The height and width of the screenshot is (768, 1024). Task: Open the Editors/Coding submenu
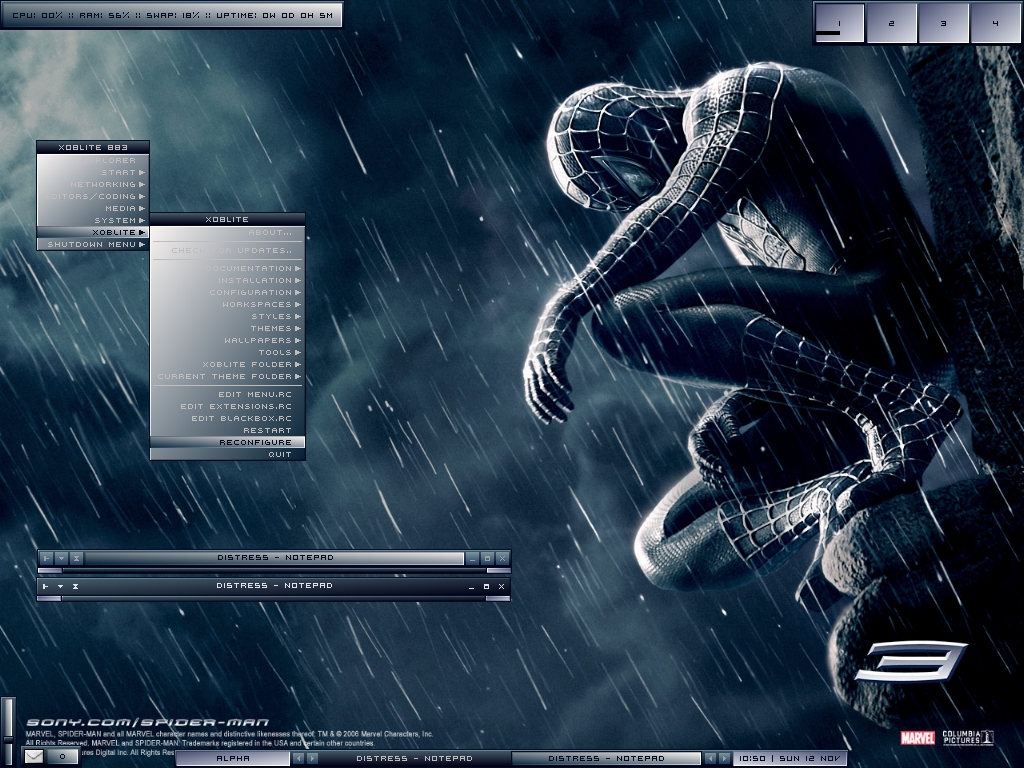click(93, 197)
